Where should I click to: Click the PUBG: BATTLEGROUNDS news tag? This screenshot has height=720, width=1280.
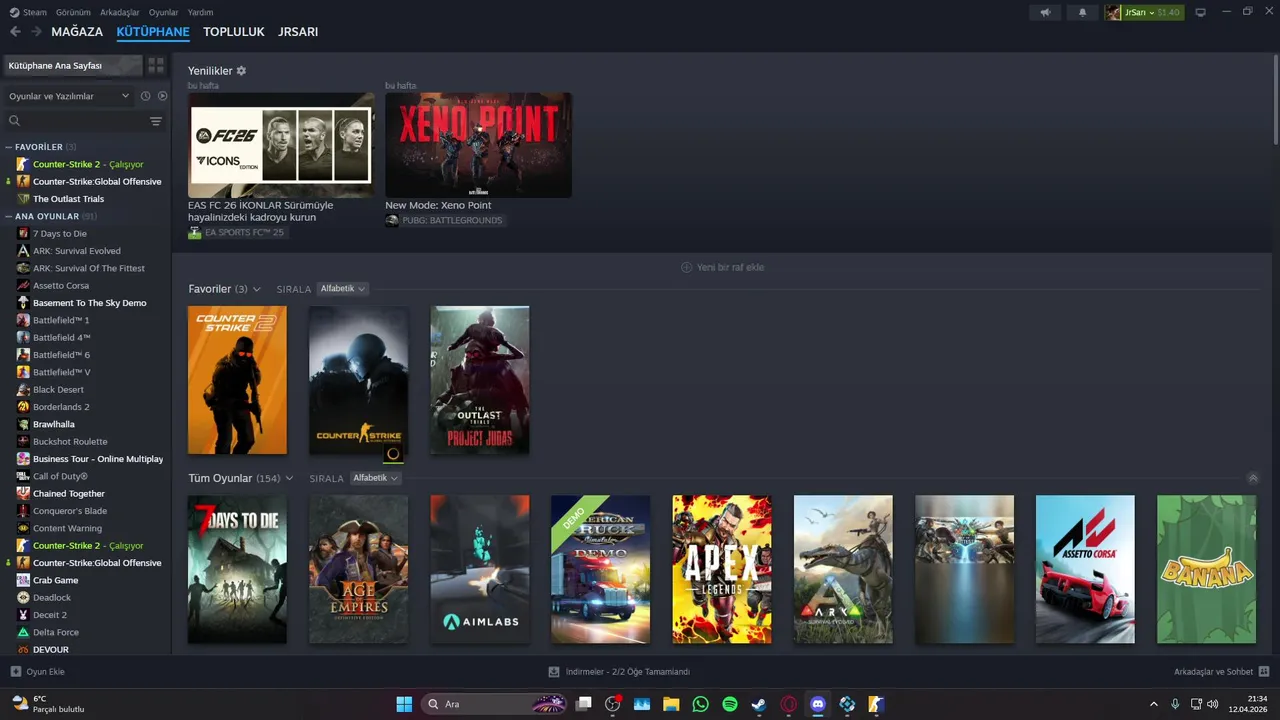coord(445,220)
